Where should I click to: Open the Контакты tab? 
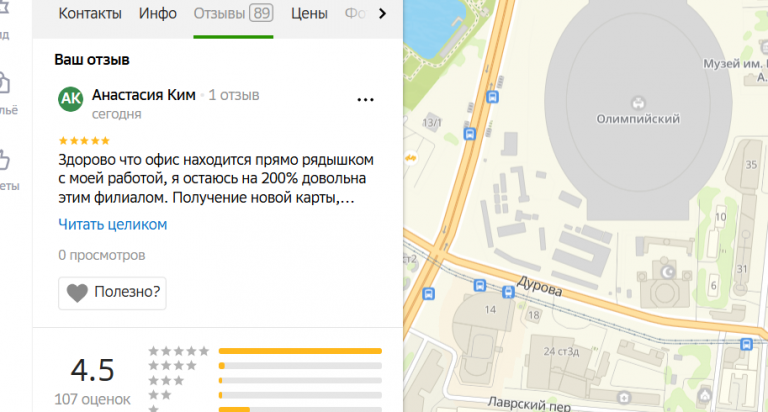click(x=90, y=13)
